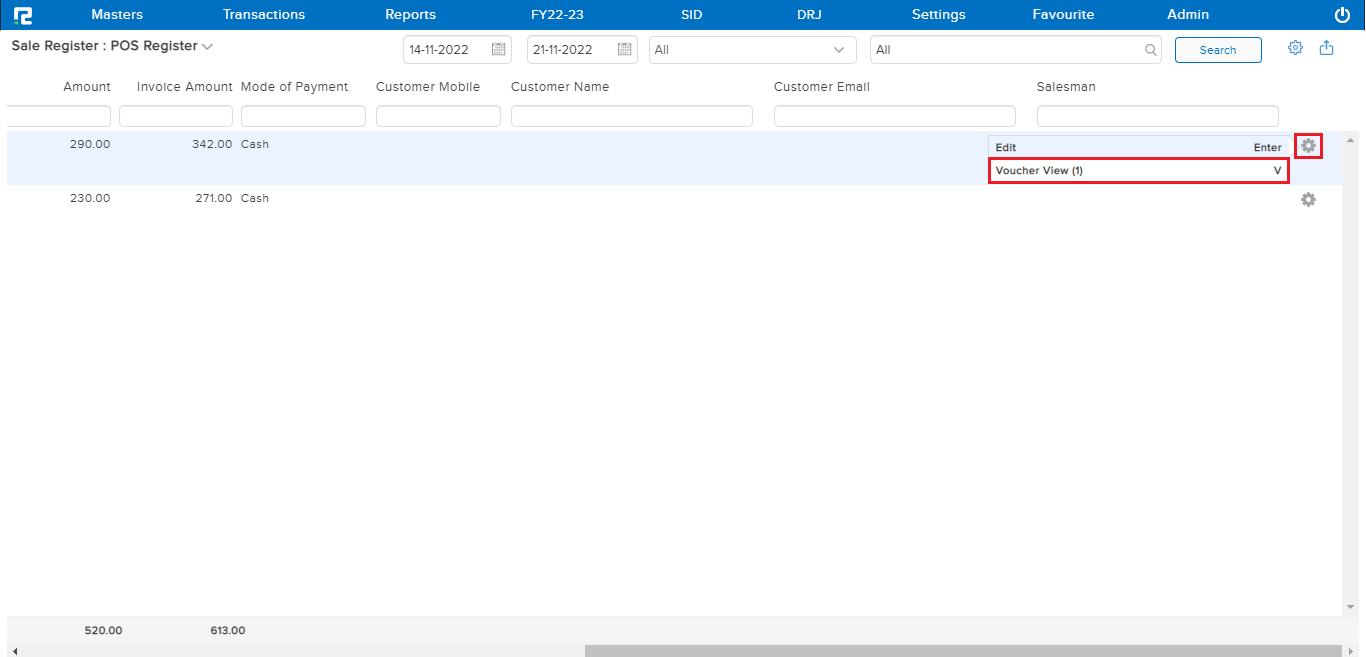Open report settings gear icon near Search
This screenshot has width=1366, height=657.
[1295, 48]
